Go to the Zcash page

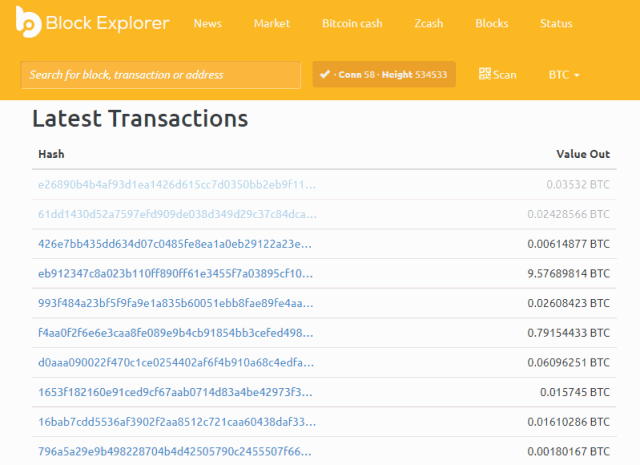coord(429,23)
